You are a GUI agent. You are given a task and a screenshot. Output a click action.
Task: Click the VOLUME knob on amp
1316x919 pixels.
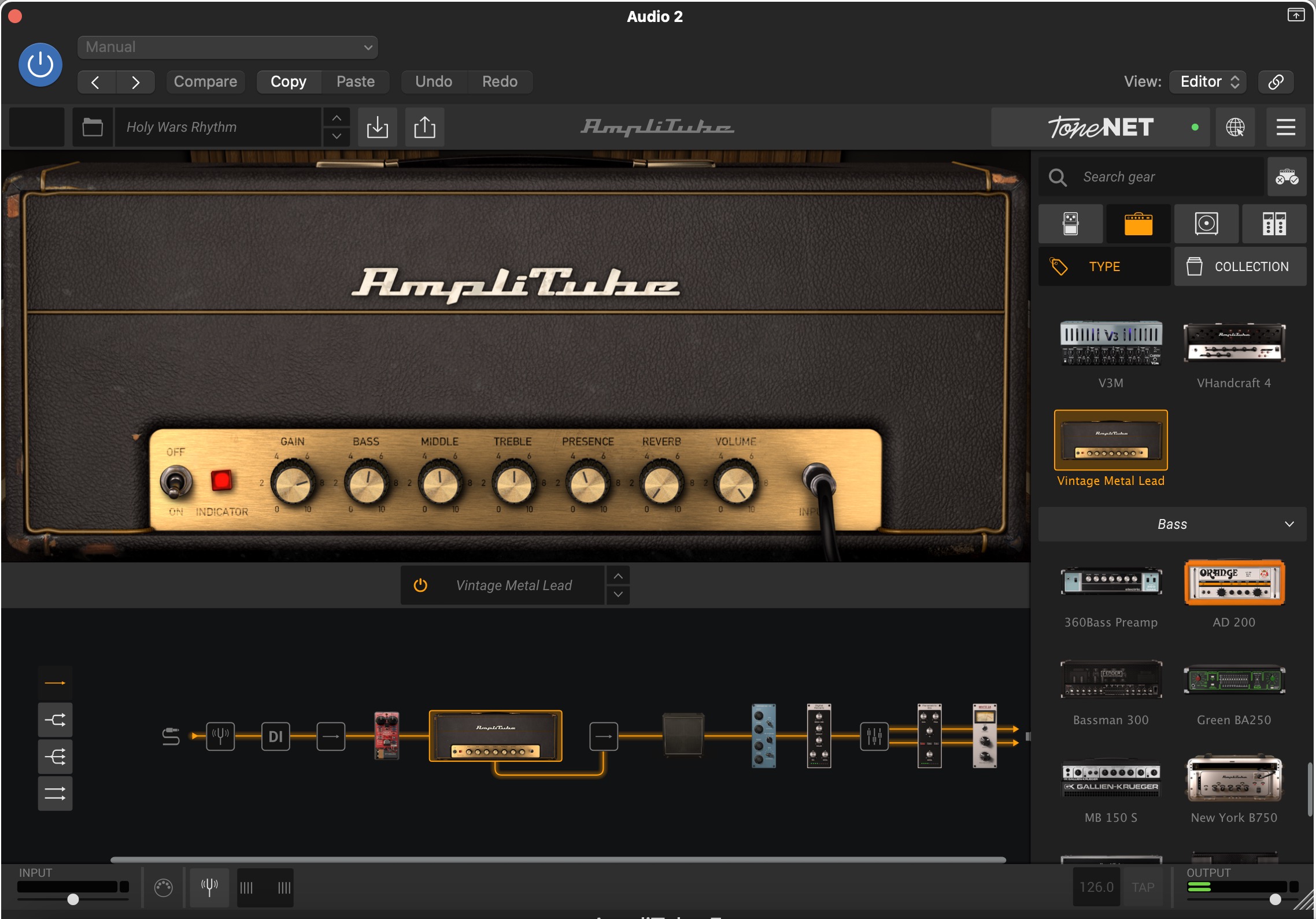tap(735, 483)
